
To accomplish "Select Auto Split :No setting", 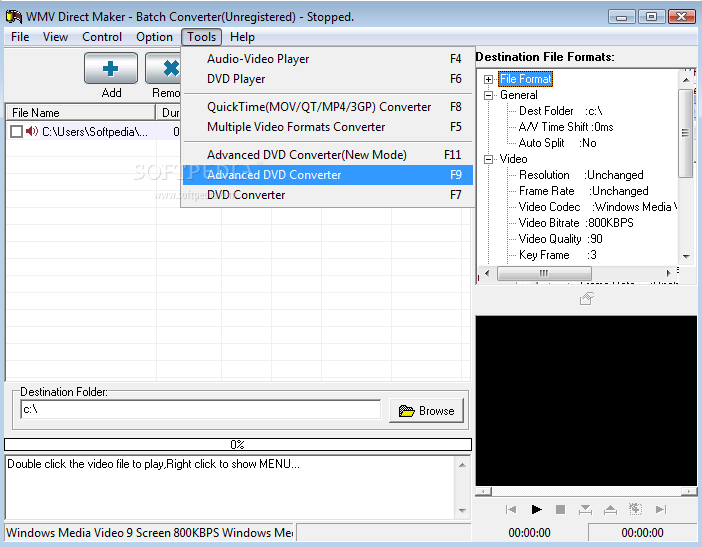I will tap(557, 143).
